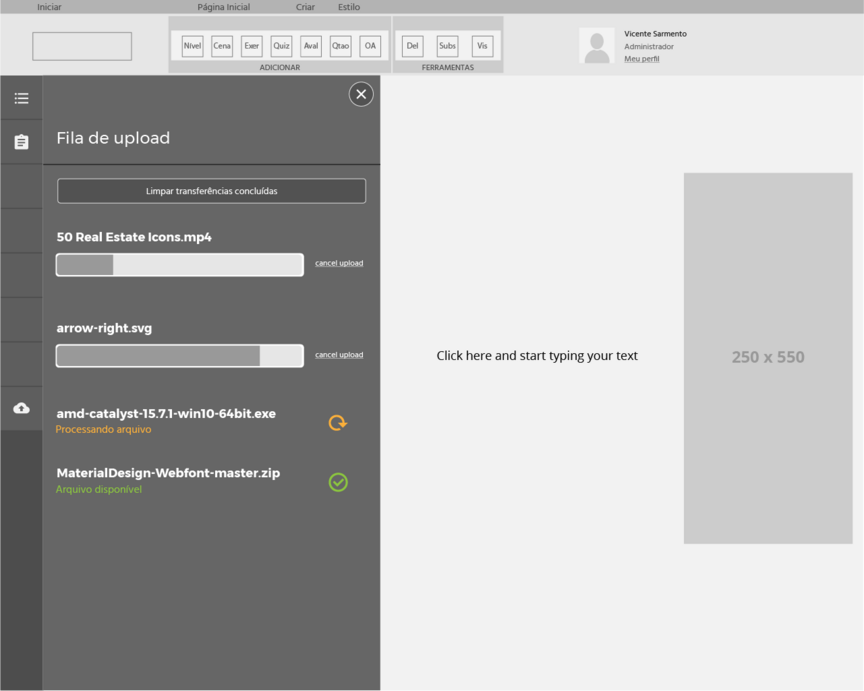864x691 pixels.
Task: Click the user name Vicente Sarmento
Action: point(655,34)
